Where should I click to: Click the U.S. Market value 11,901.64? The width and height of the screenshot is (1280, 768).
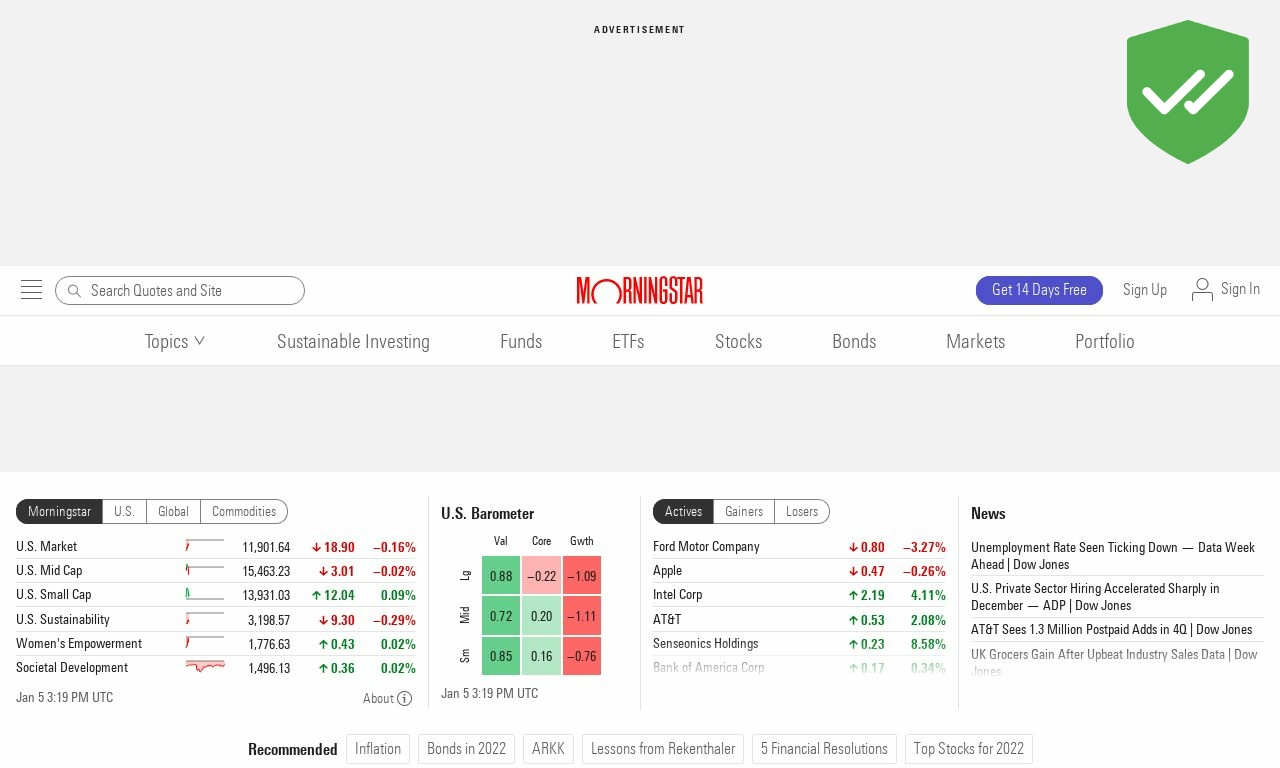[266, 547]
